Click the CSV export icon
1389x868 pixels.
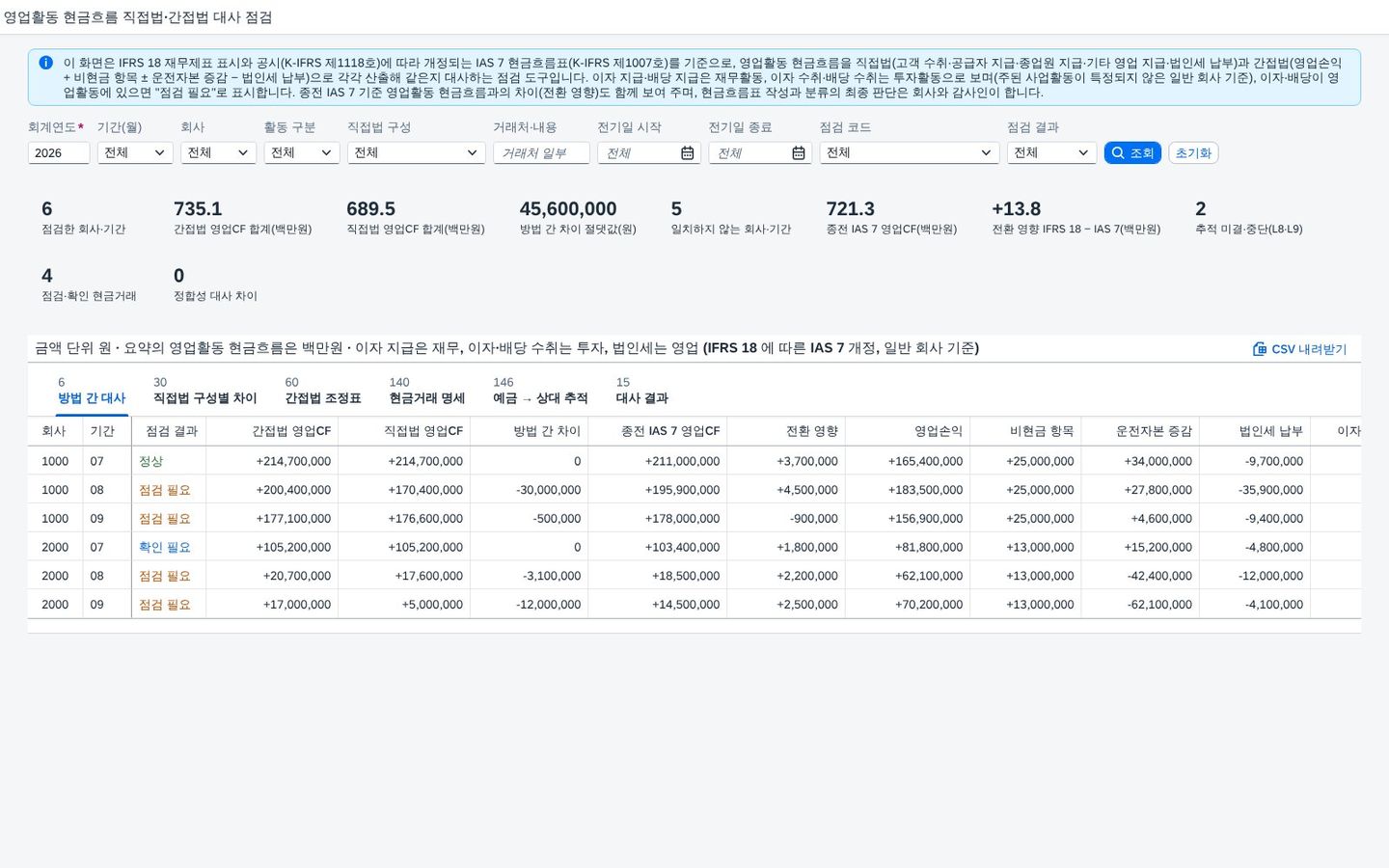[x=1259, y=349]
